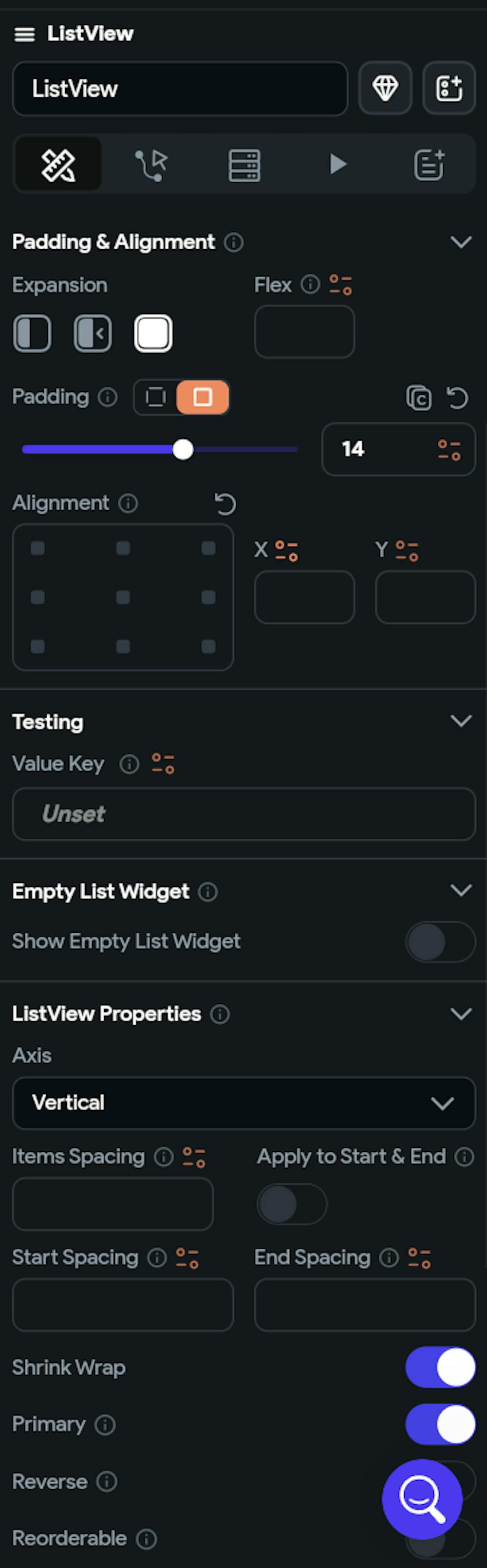The width and height of the screenshot is (487, 1568).
Task: Reset alignment with the undo icon
Action: [225, 504]
